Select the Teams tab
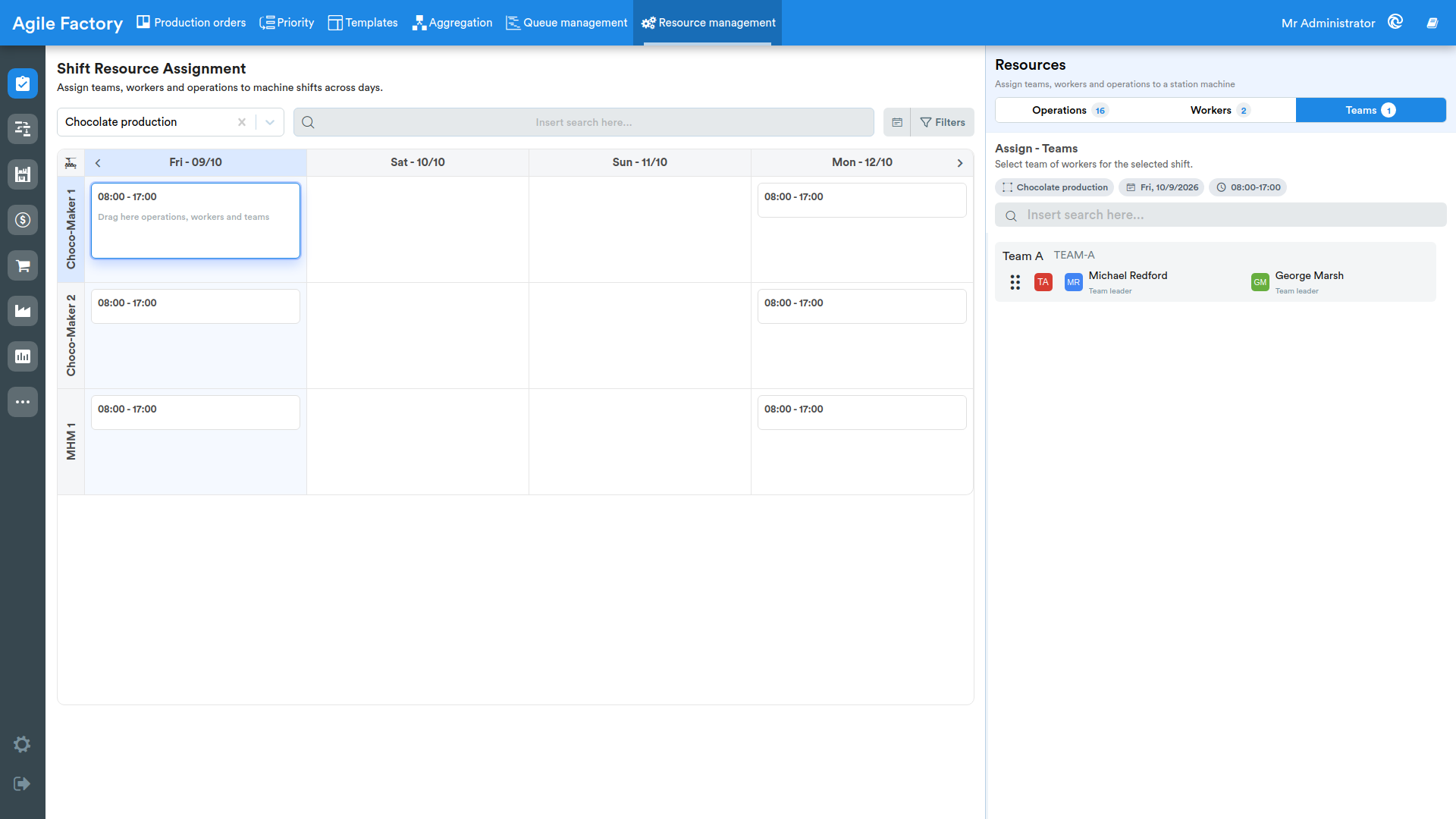The width and height of the screenshot is (1456, 819). [1371, 110]
